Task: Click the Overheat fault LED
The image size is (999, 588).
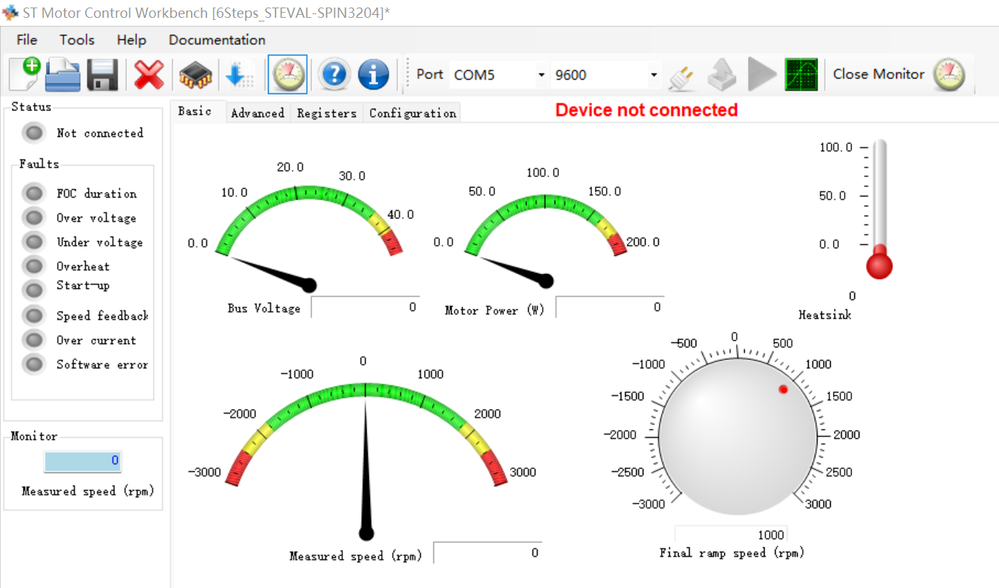Action: 34,266
